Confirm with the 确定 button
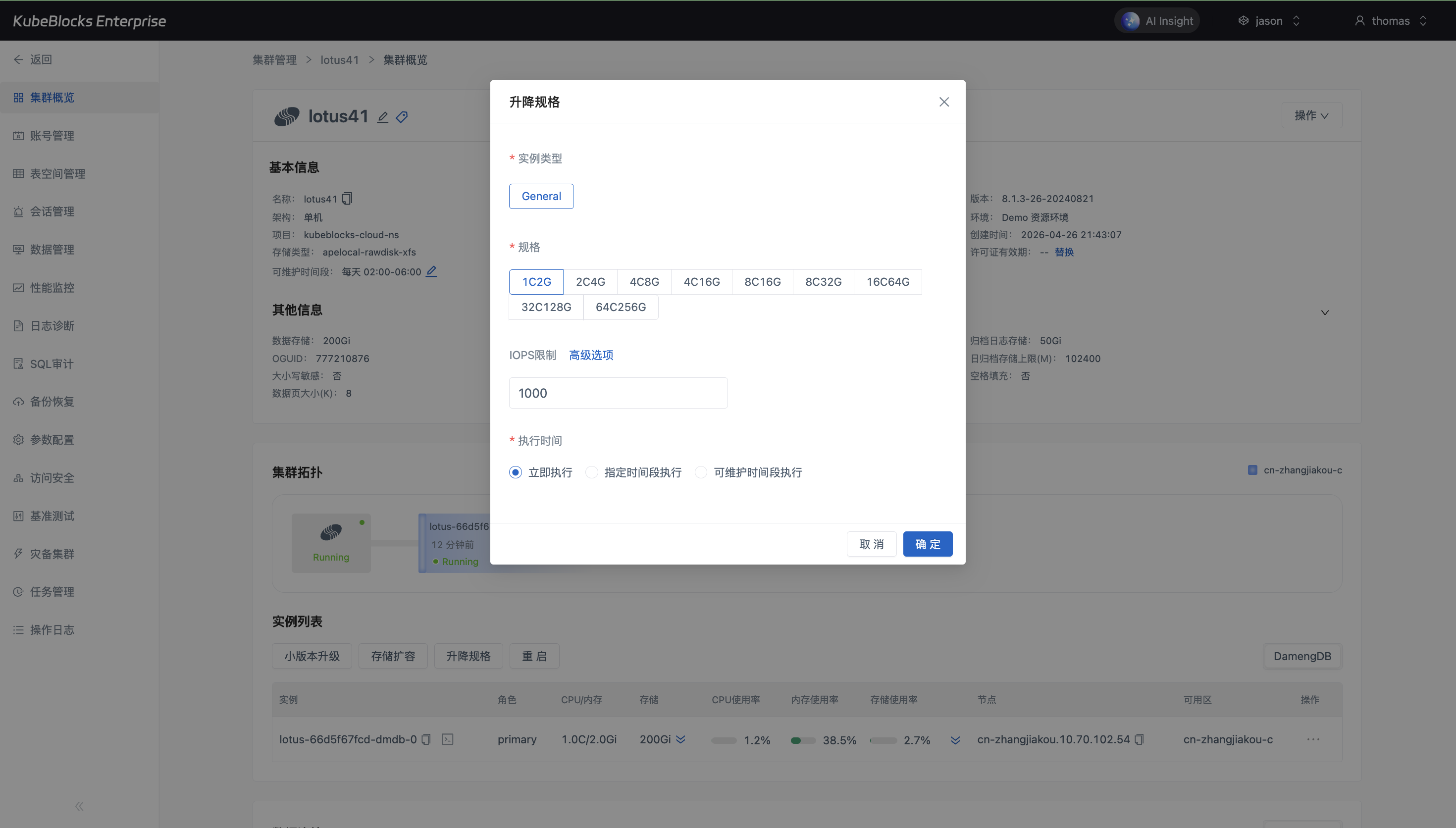Screen dimensions: 1456x828 coord(927,544)
